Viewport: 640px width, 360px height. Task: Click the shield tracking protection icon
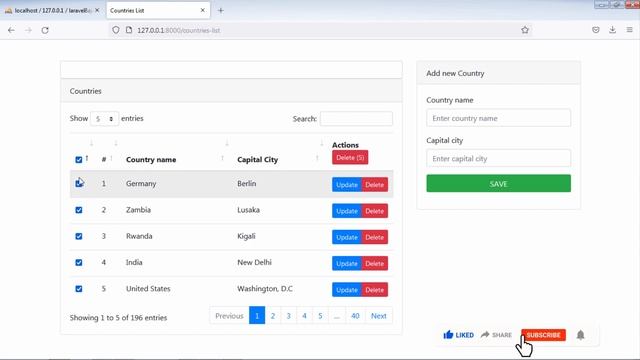pos(116,30)
